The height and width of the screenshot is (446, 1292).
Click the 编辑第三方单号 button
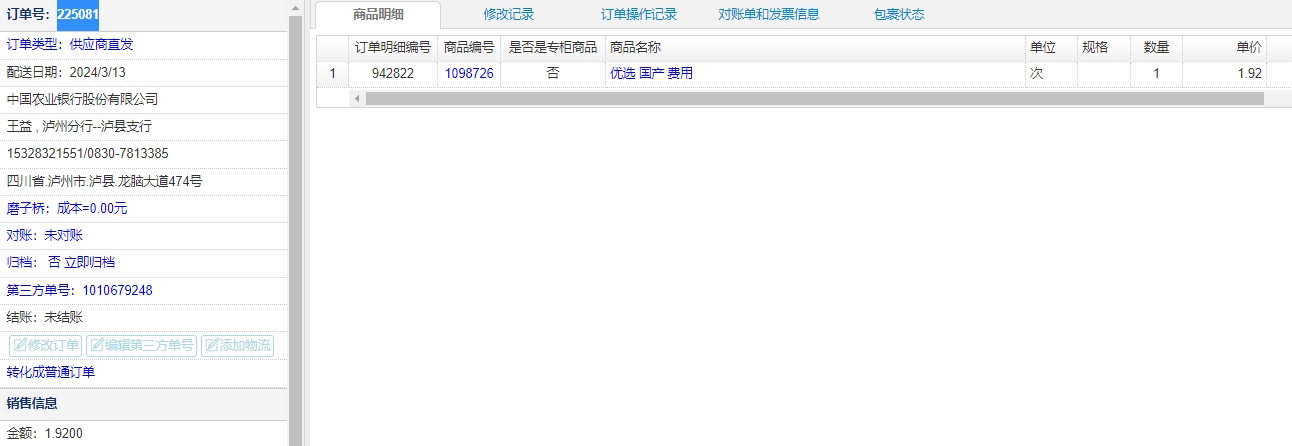(x=142, y=346)
